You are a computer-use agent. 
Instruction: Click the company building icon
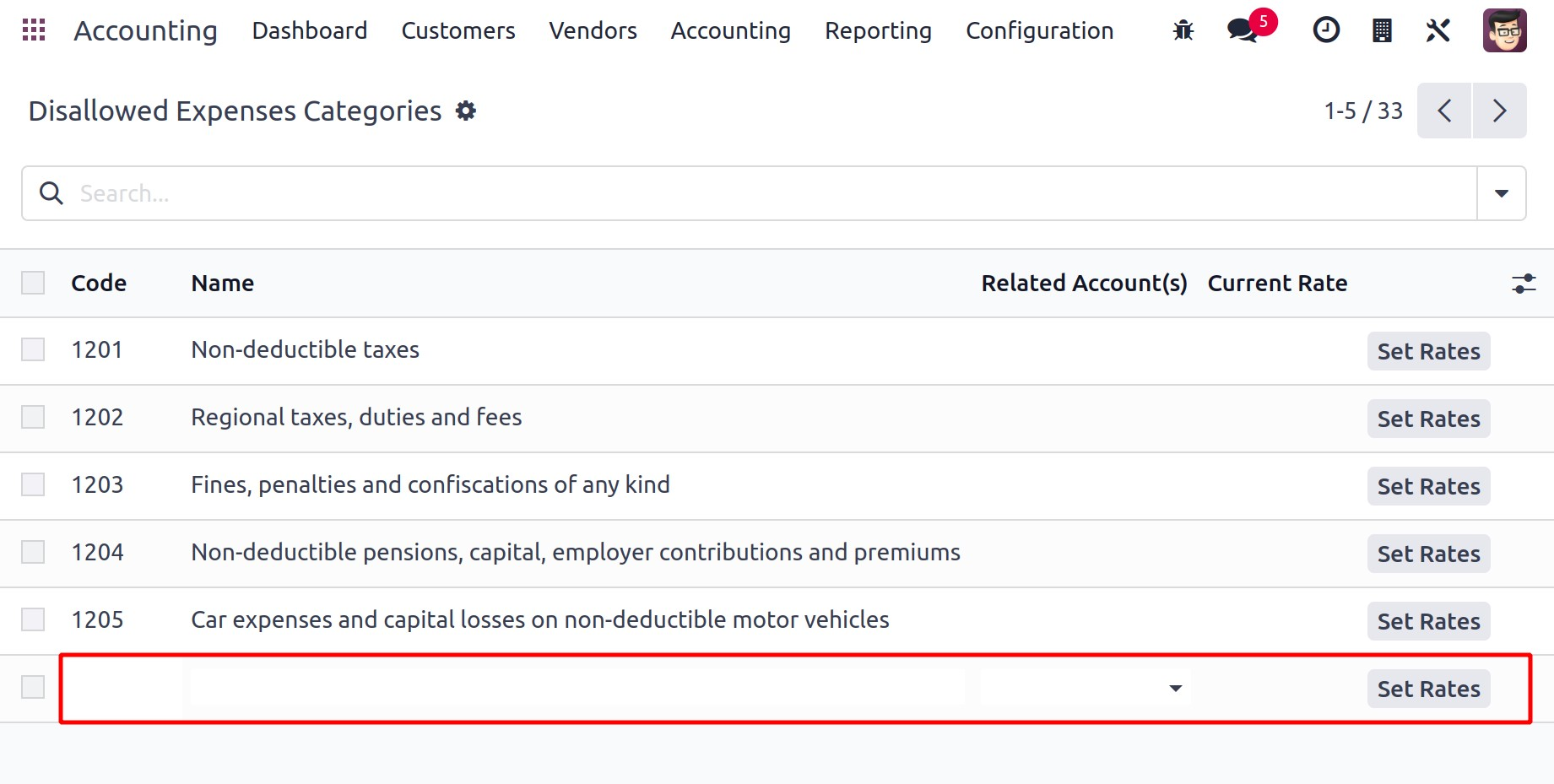click(1382, 31)
